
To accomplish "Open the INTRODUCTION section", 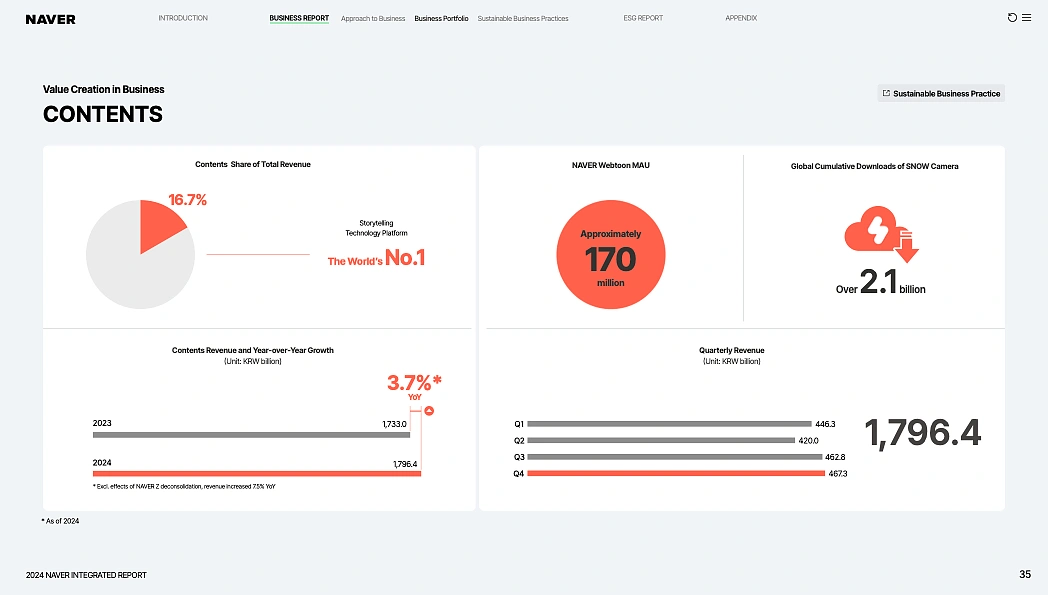I will pyautogui.click(x=183, y=18).
